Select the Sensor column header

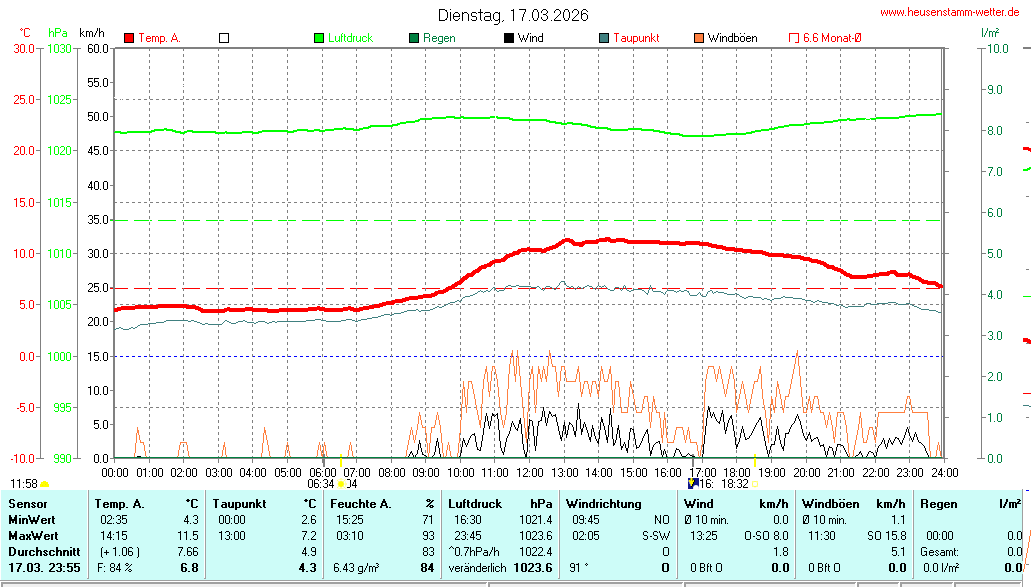click(28, 504)
